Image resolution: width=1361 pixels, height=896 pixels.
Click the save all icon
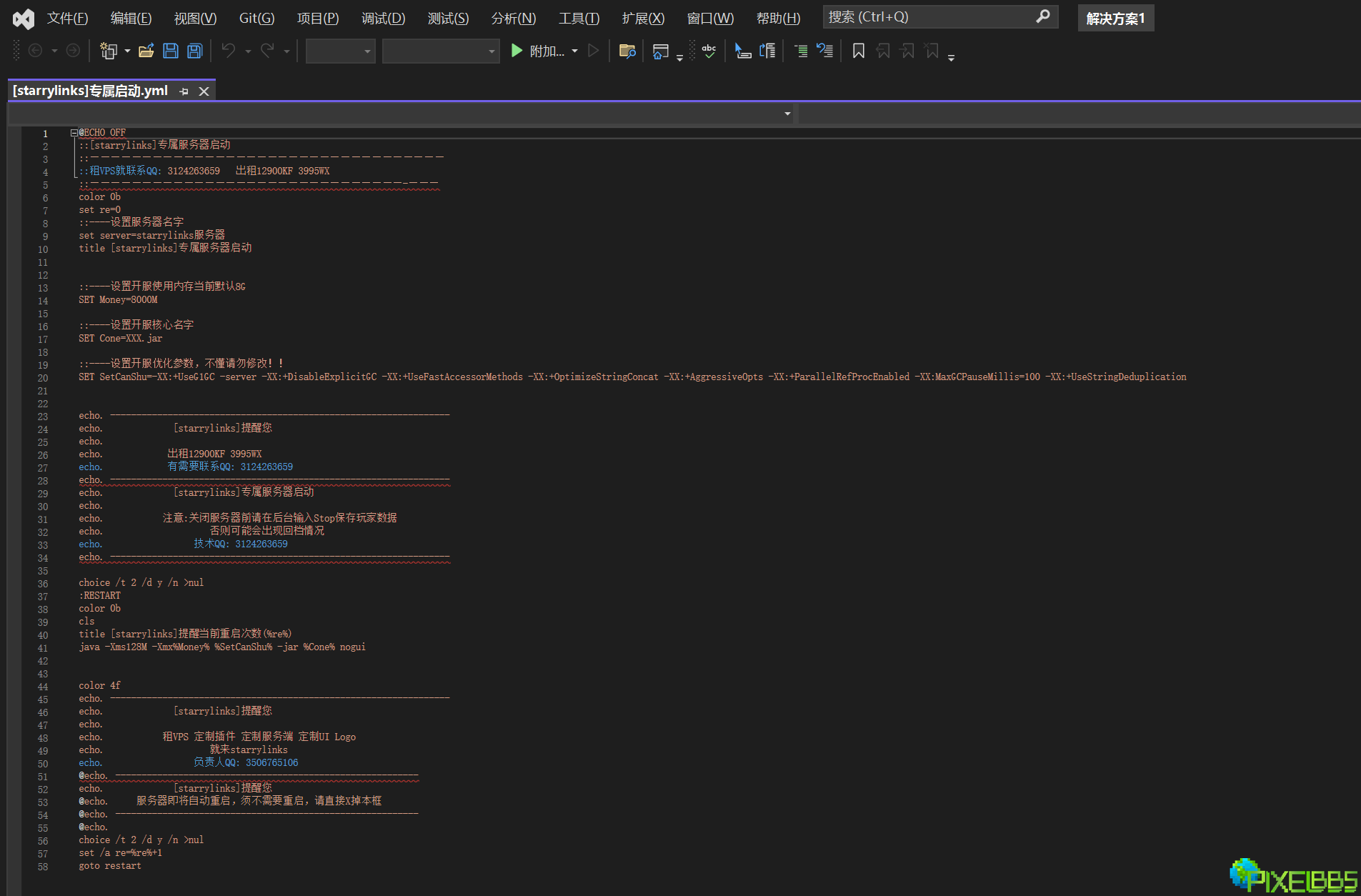coord(195,51)
